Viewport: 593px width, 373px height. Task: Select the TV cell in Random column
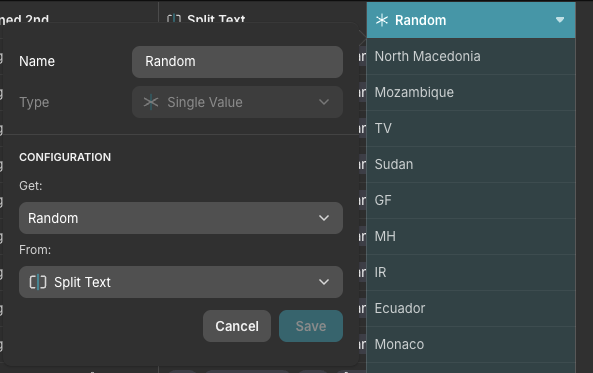[471, 128]
